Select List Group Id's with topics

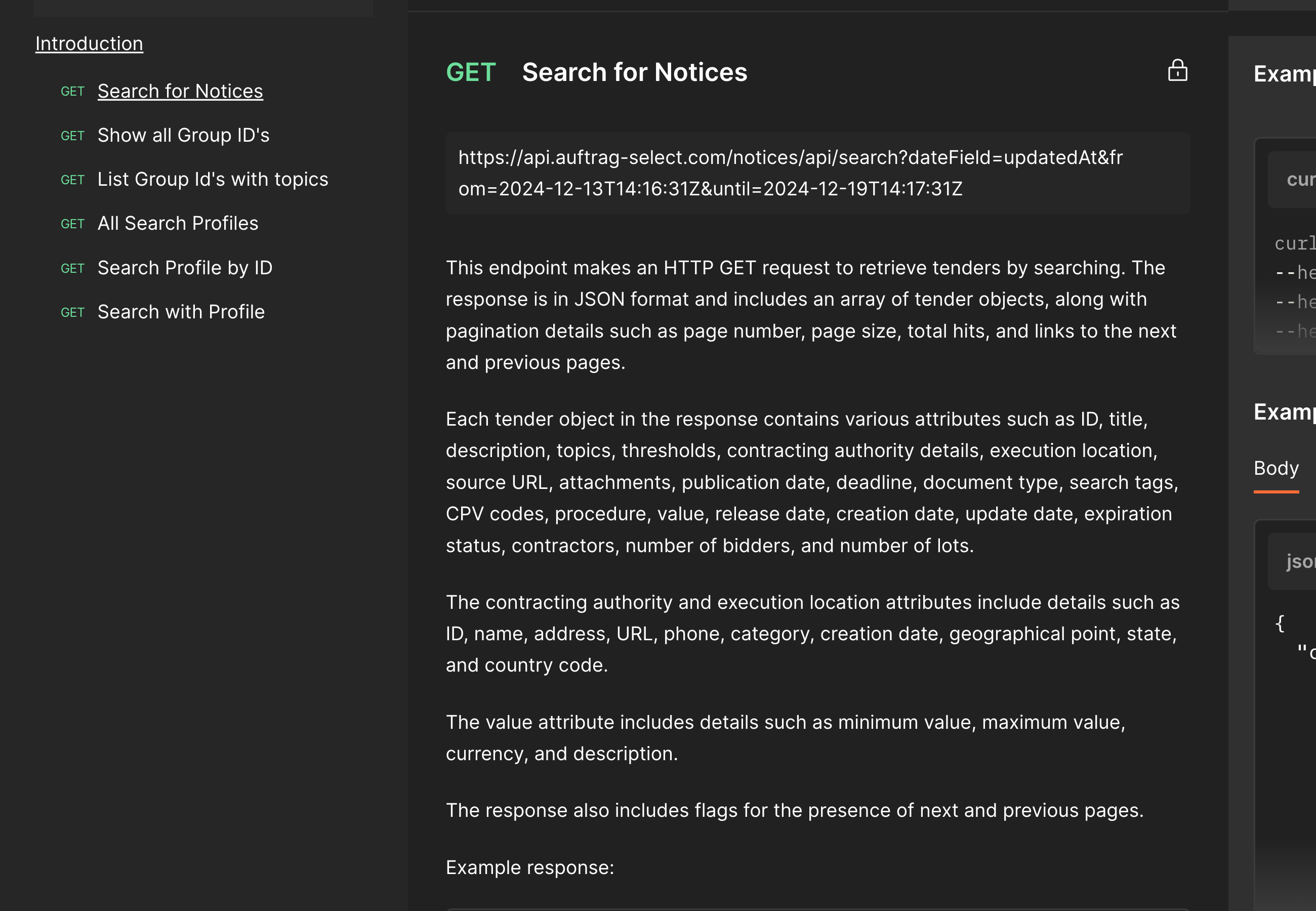coord(213,179)
